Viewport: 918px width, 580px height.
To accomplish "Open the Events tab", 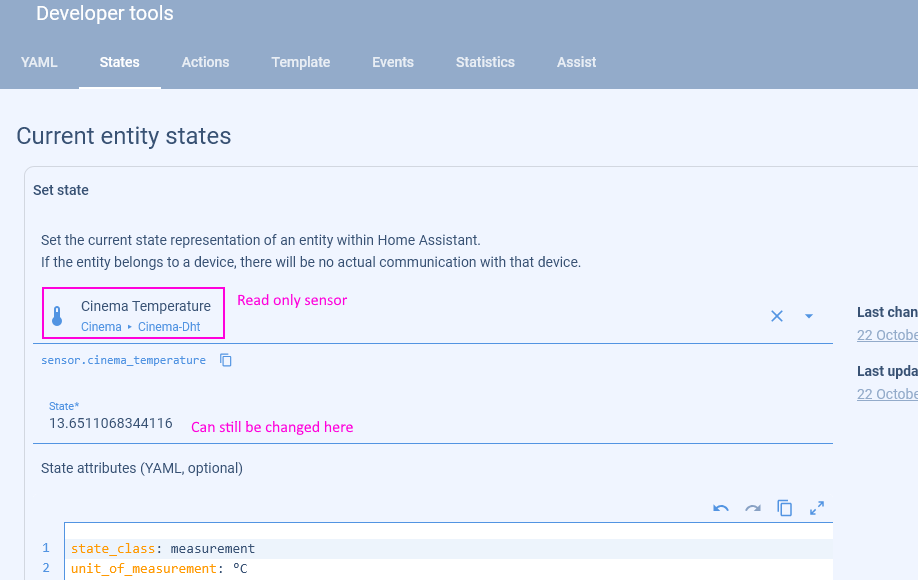I will [x=392, y=62].
